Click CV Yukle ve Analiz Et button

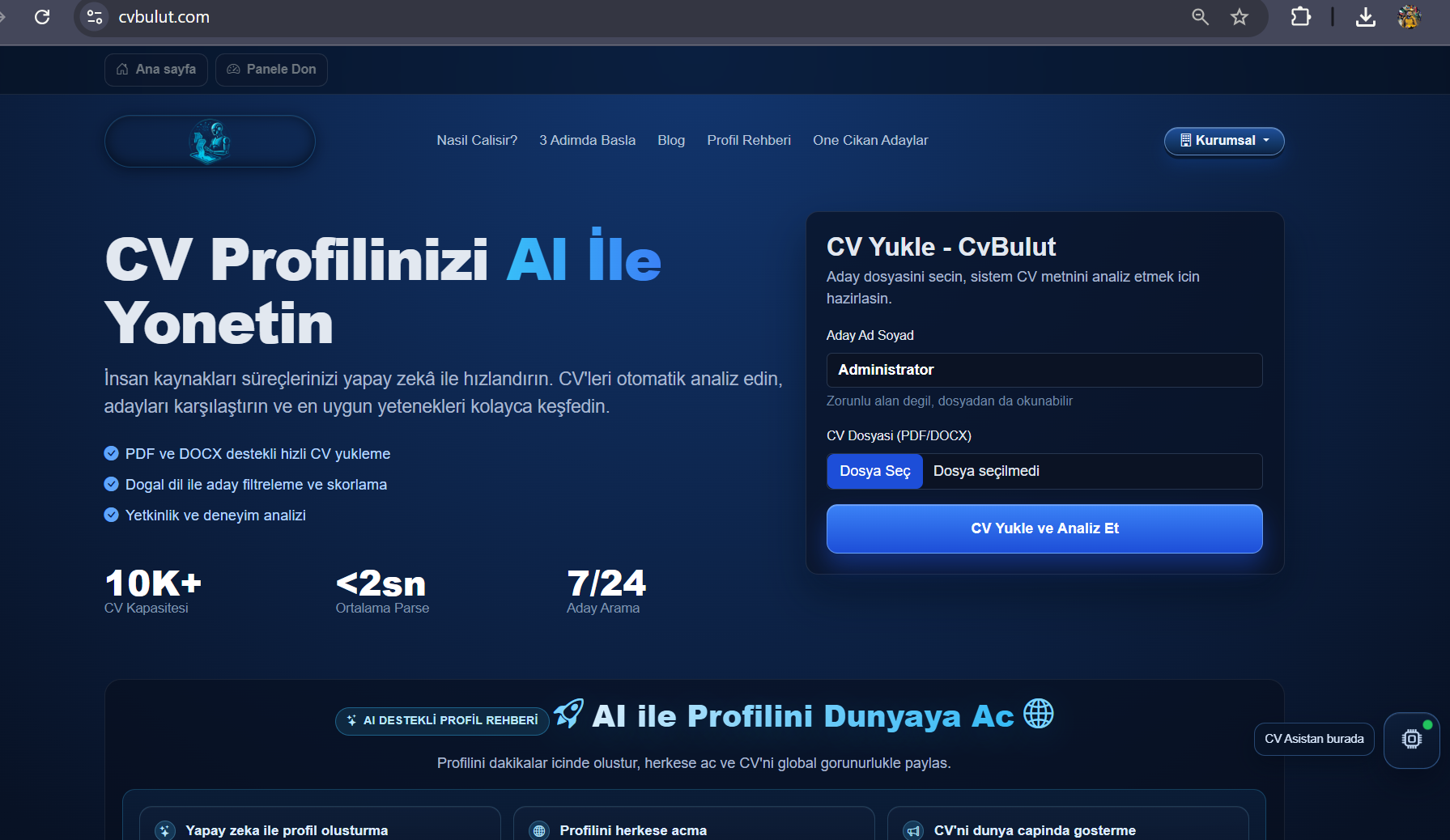tap(1044, 528)
